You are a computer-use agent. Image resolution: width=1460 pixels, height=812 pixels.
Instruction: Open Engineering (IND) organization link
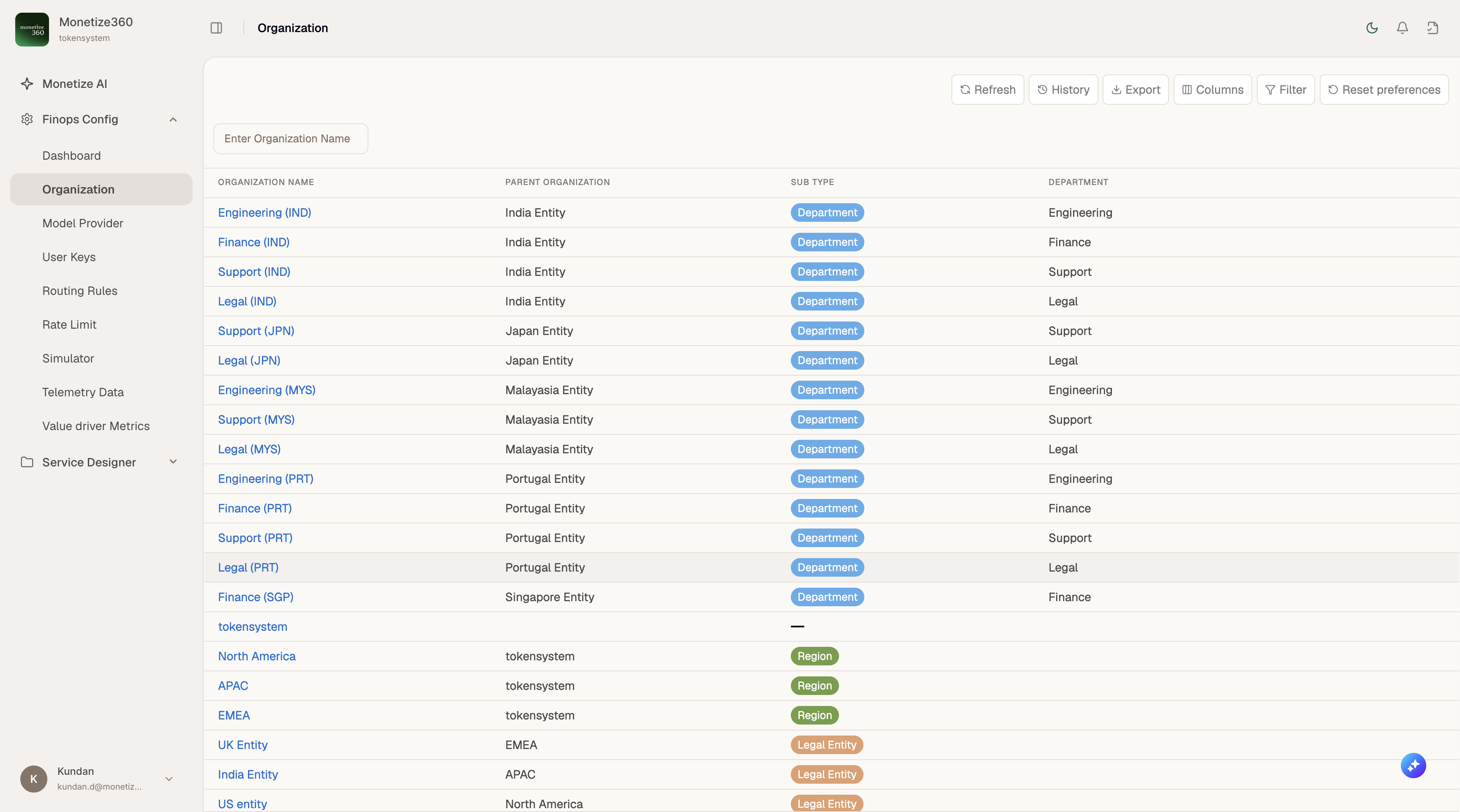click(x=265, y=213)
